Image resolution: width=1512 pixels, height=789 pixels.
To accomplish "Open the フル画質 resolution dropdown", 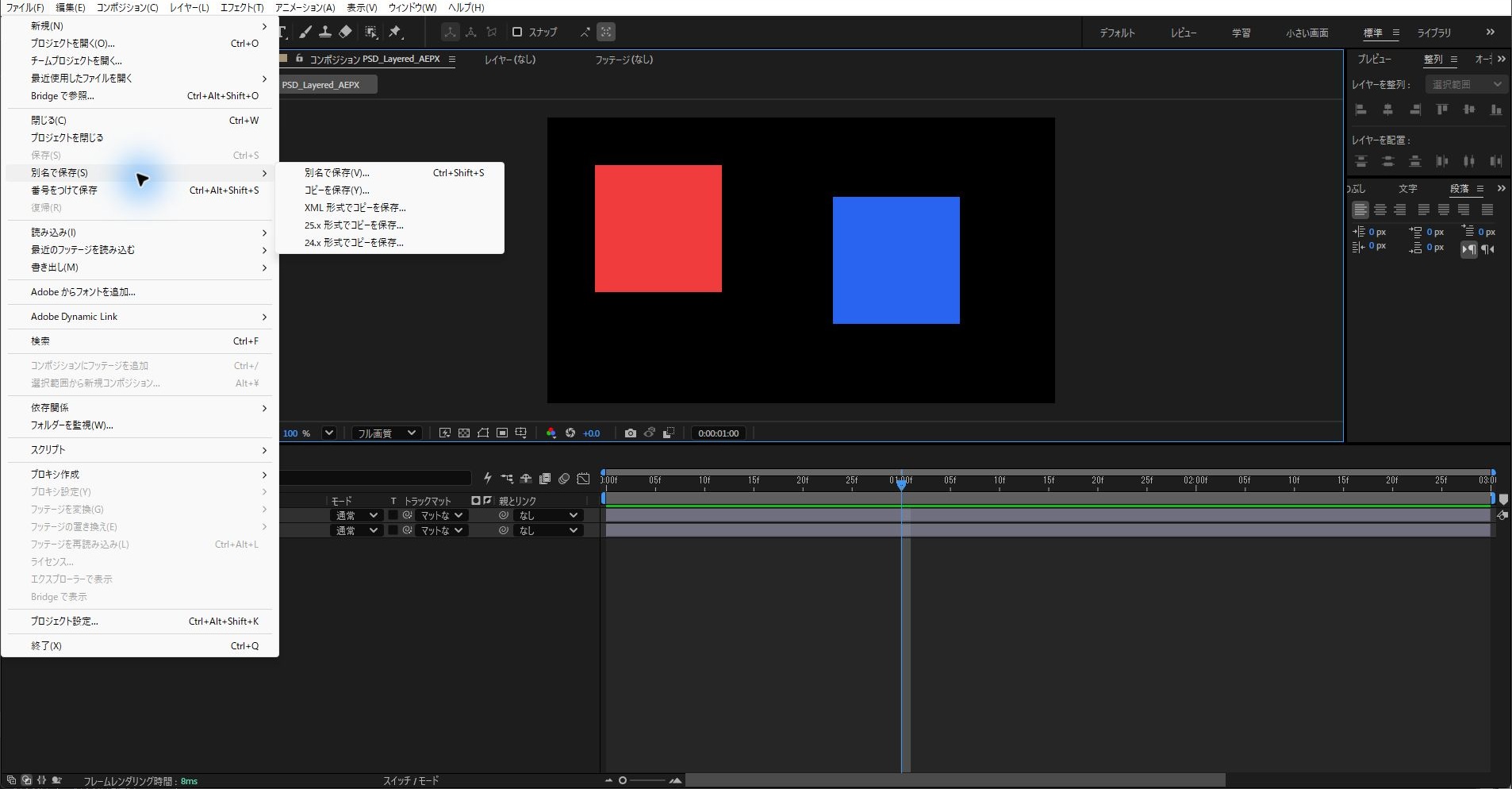I will coord(386,433).
